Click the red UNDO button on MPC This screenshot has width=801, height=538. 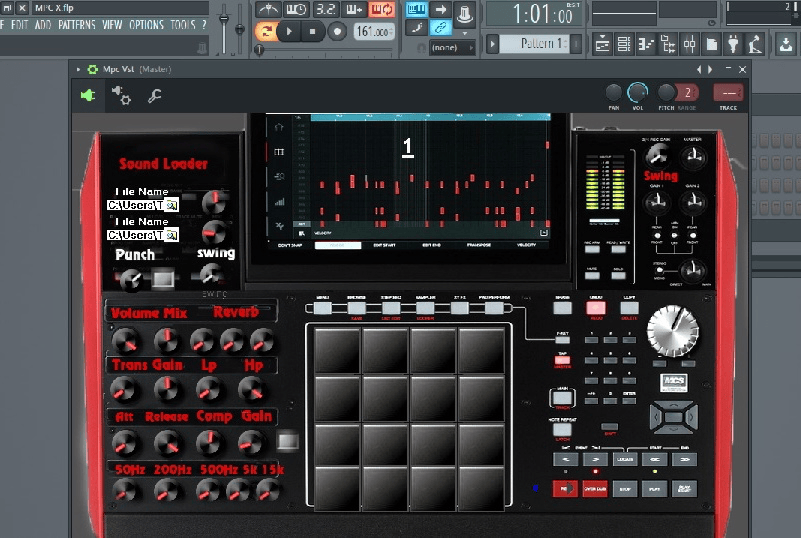tap(596, 308)
